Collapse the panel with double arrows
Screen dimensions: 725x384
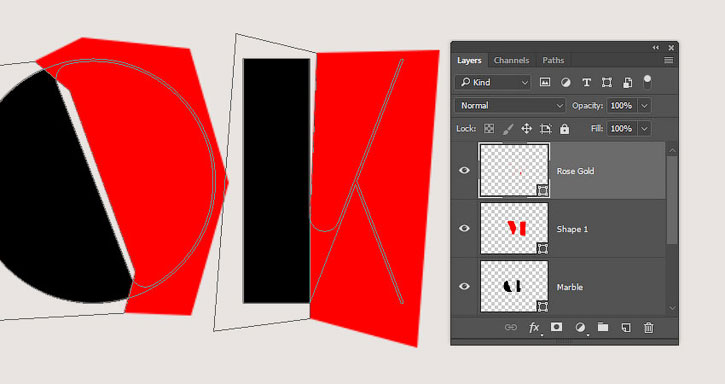[x=656, y=48]
